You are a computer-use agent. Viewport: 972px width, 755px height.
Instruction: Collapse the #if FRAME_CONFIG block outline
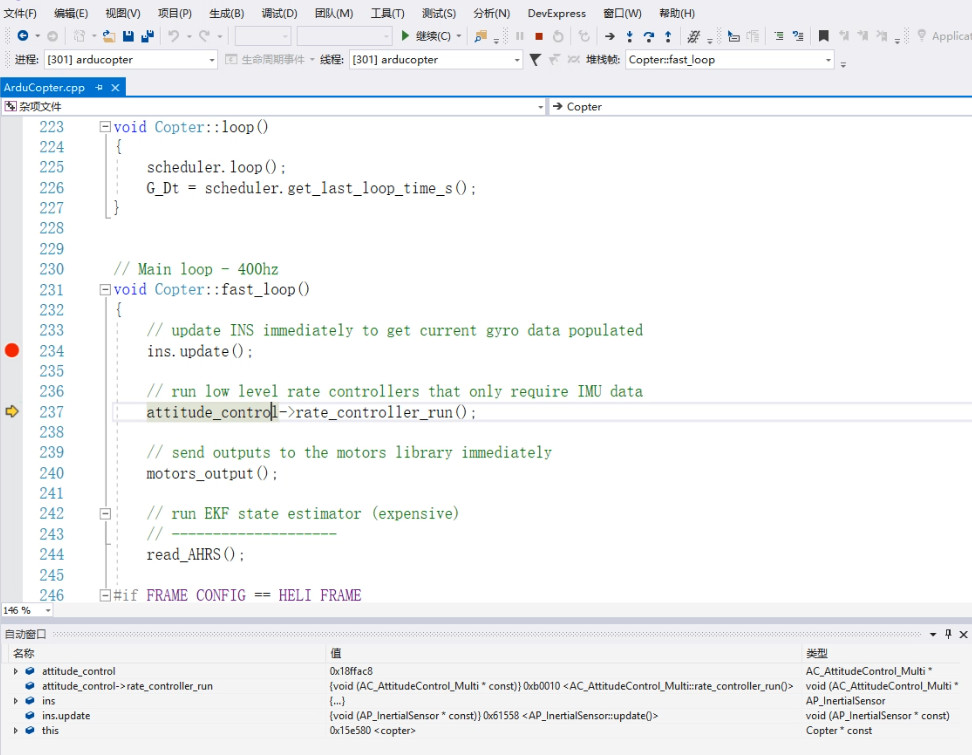[105, 595]
